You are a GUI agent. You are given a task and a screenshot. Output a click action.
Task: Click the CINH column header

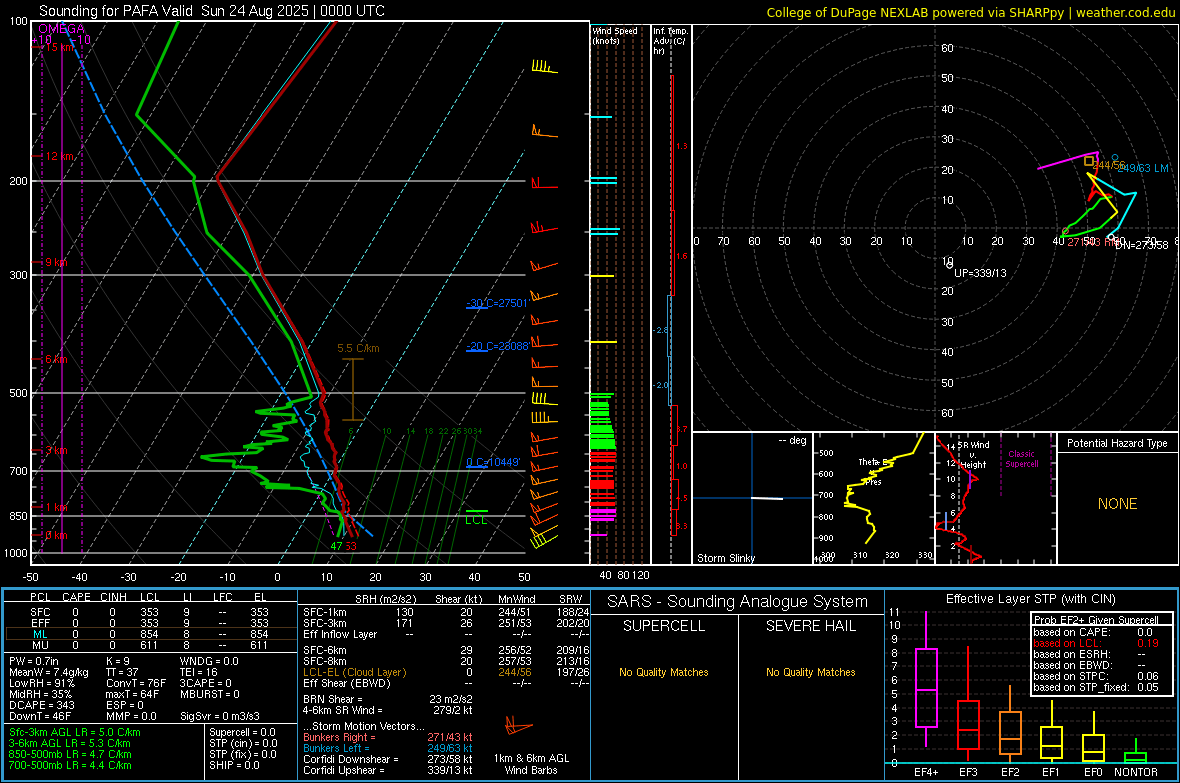click(x=113, y=597)
